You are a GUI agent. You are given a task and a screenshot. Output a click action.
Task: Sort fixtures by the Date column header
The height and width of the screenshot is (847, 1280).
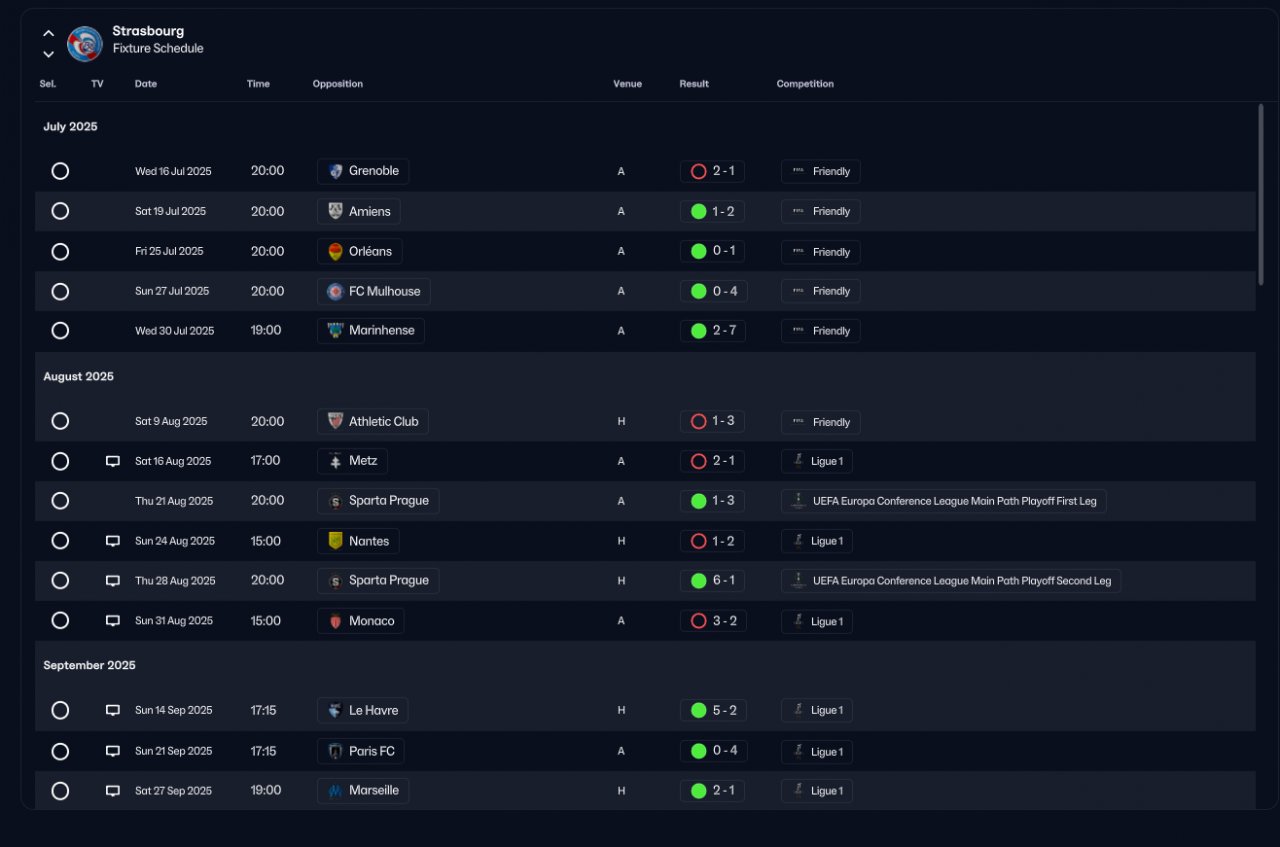pyautogui.click(x=146, y=84)
